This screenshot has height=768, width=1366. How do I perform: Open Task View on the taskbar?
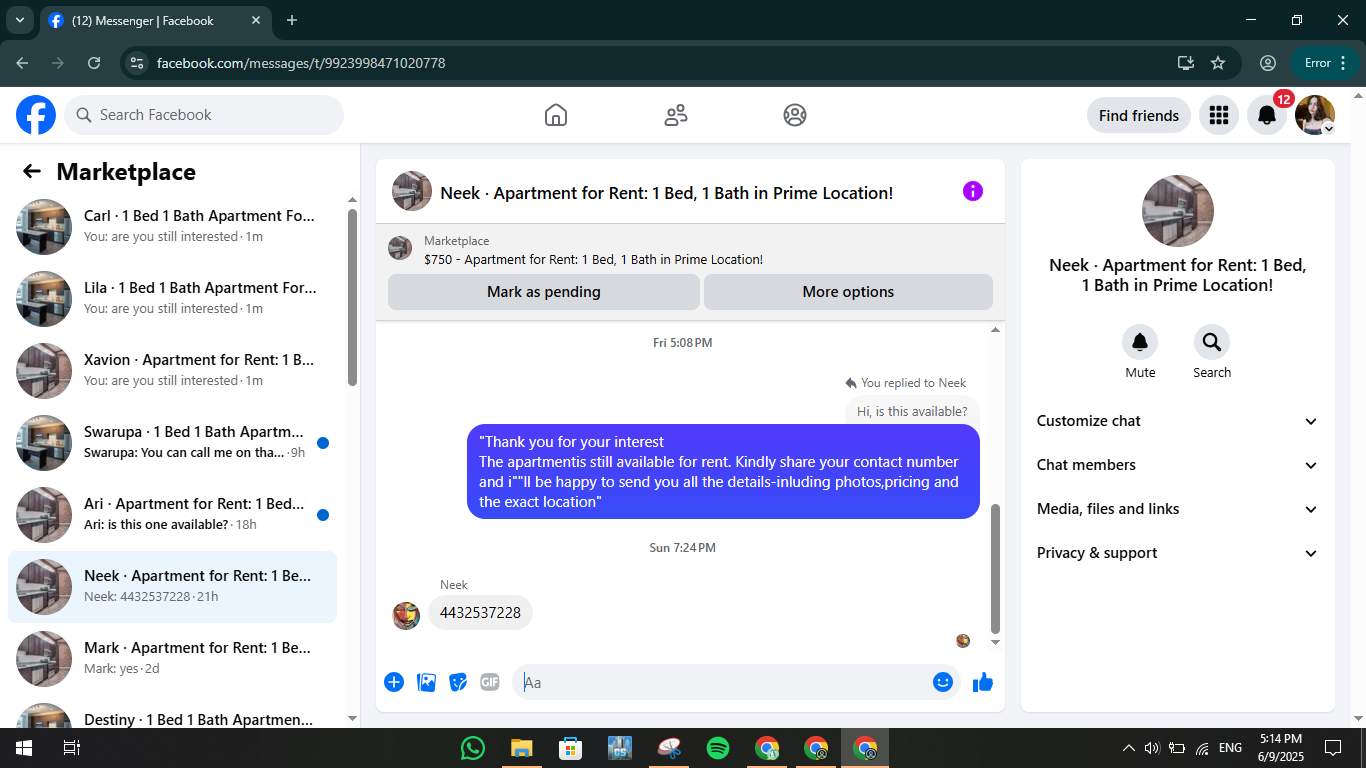(71, 748)
